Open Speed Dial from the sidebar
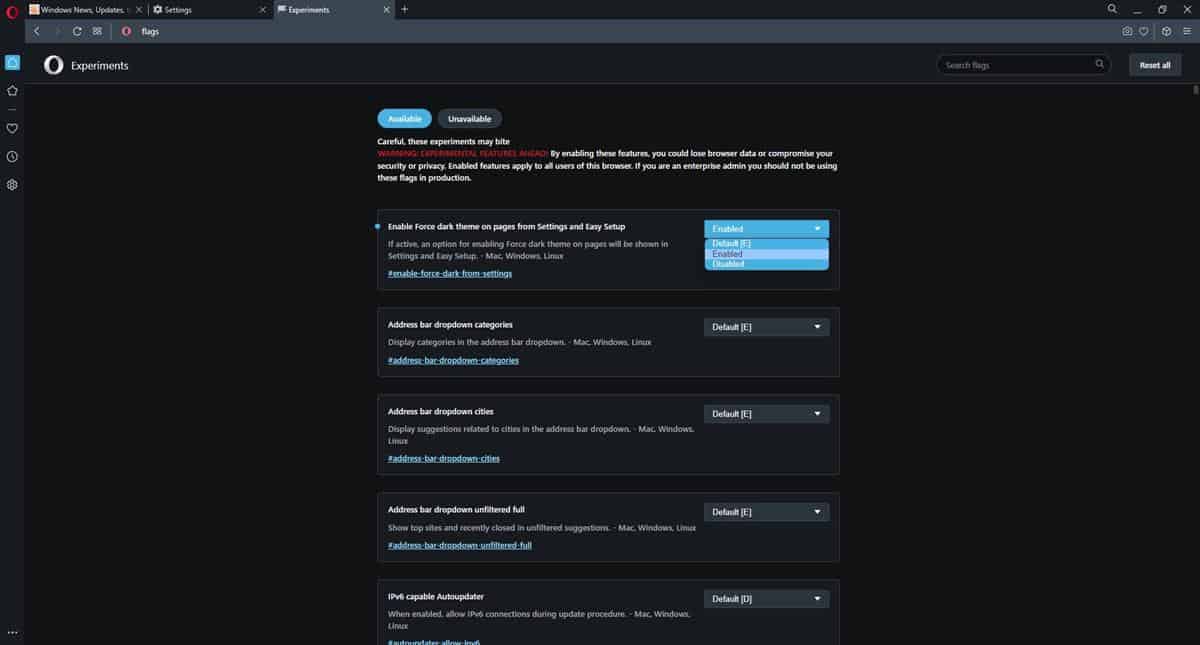Screen dimensions: 1200x645 coord(12,90)
